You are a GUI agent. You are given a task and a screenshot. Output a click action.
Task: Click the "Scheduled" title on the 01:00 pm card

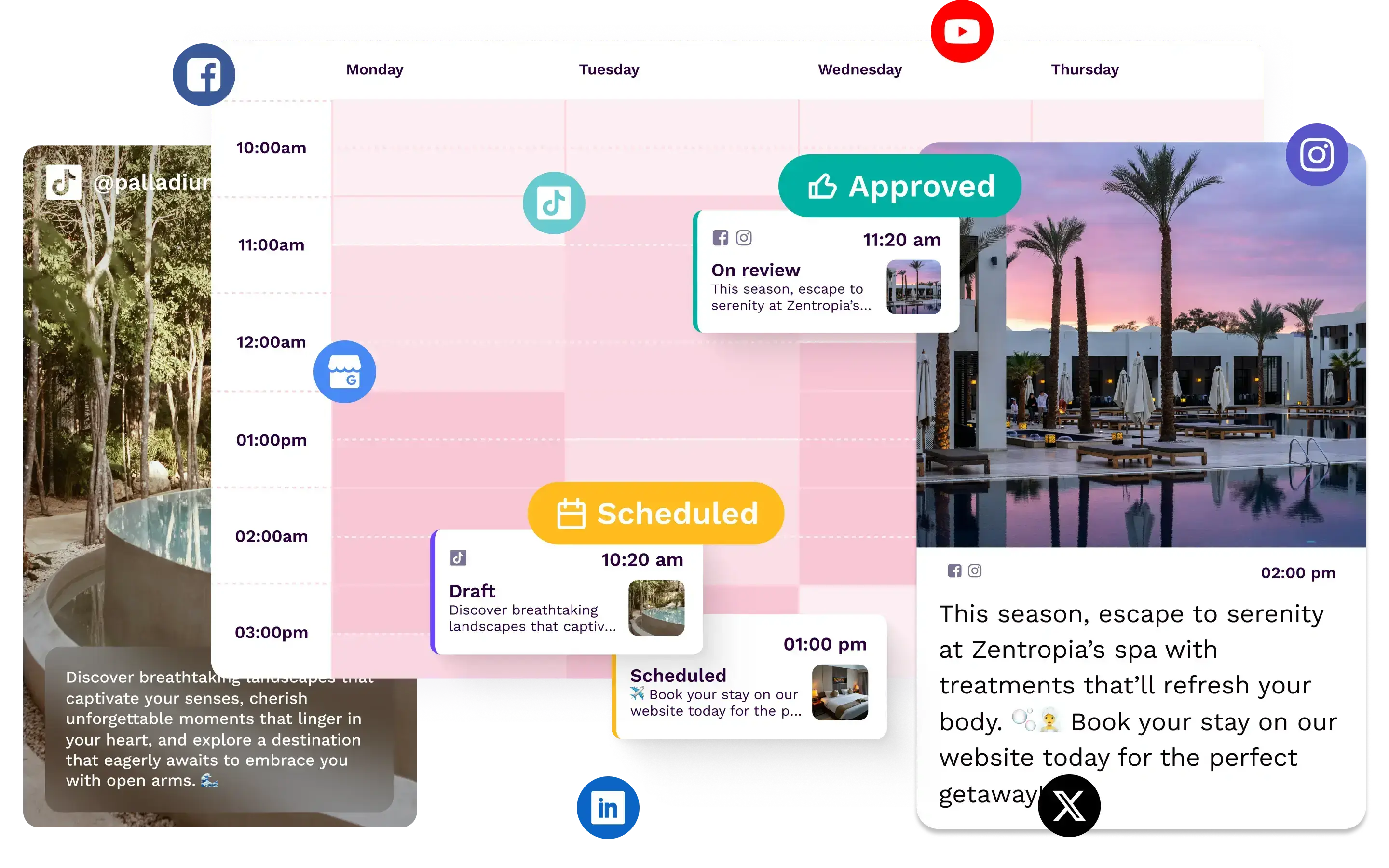click(x=678, y=675)
